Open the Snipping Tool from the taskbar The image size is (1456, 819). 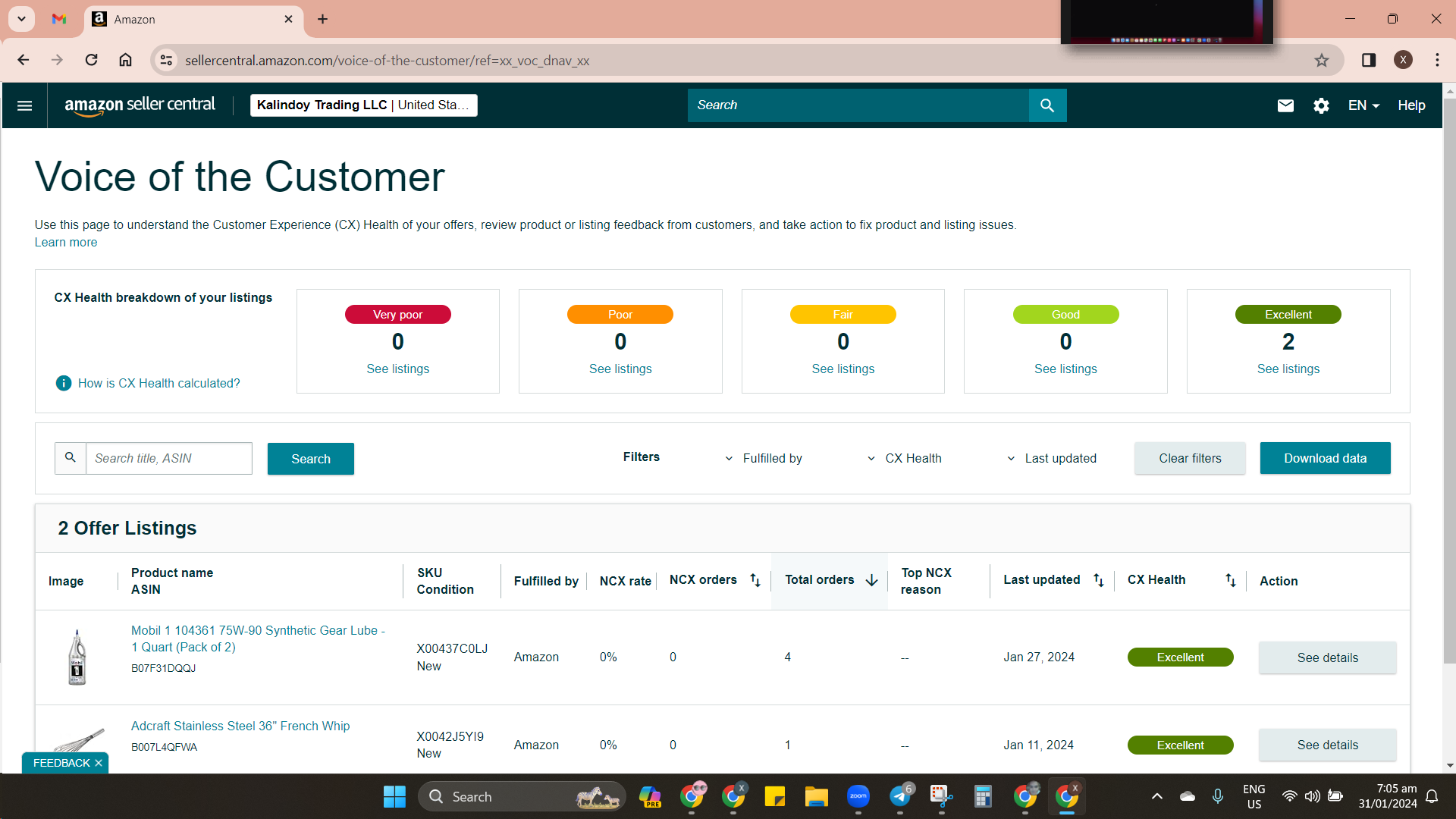tap(941, 796)
